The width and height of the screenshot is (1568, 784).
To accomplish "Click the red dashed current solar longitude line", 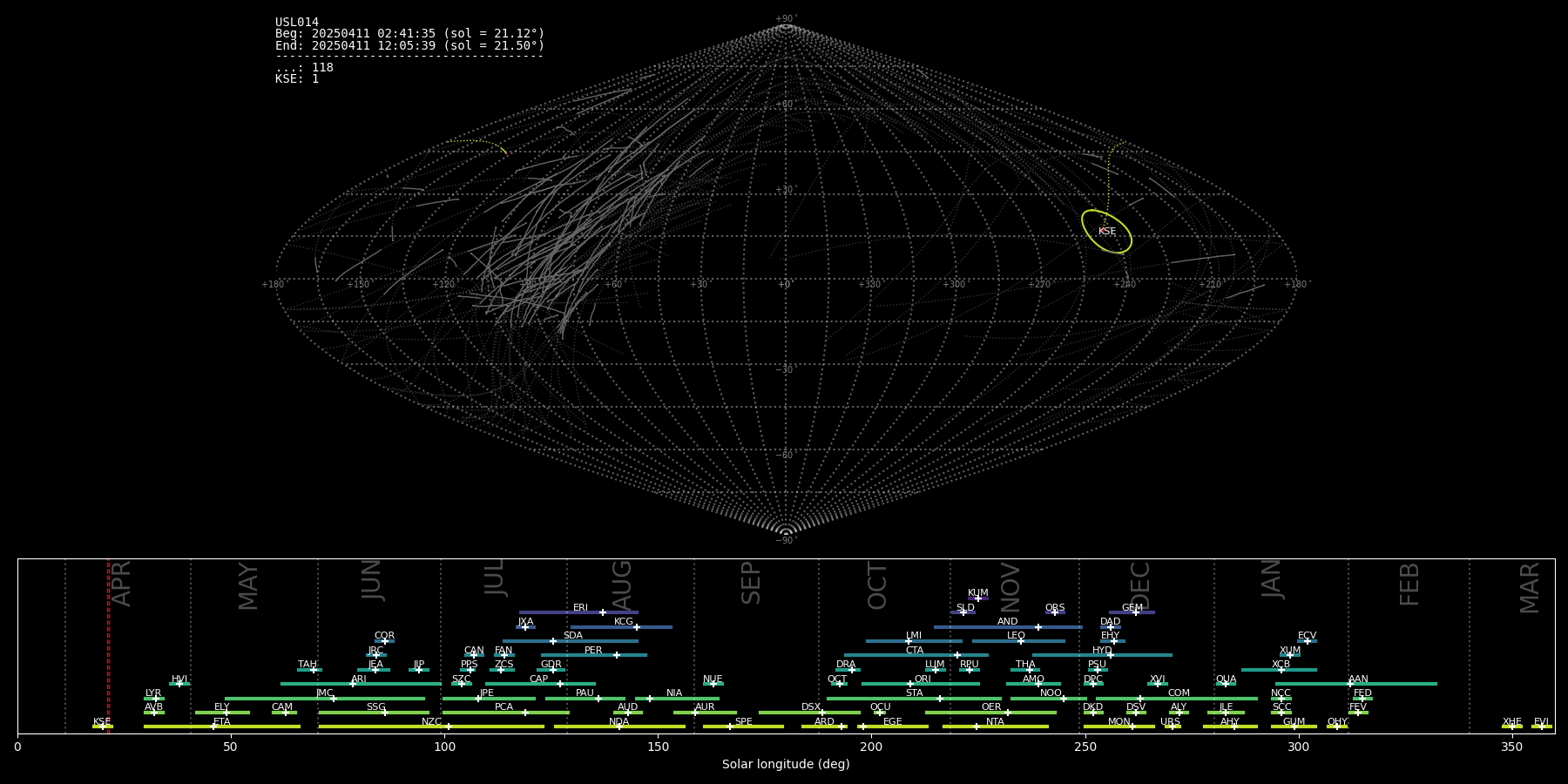I will coord(108,645).
